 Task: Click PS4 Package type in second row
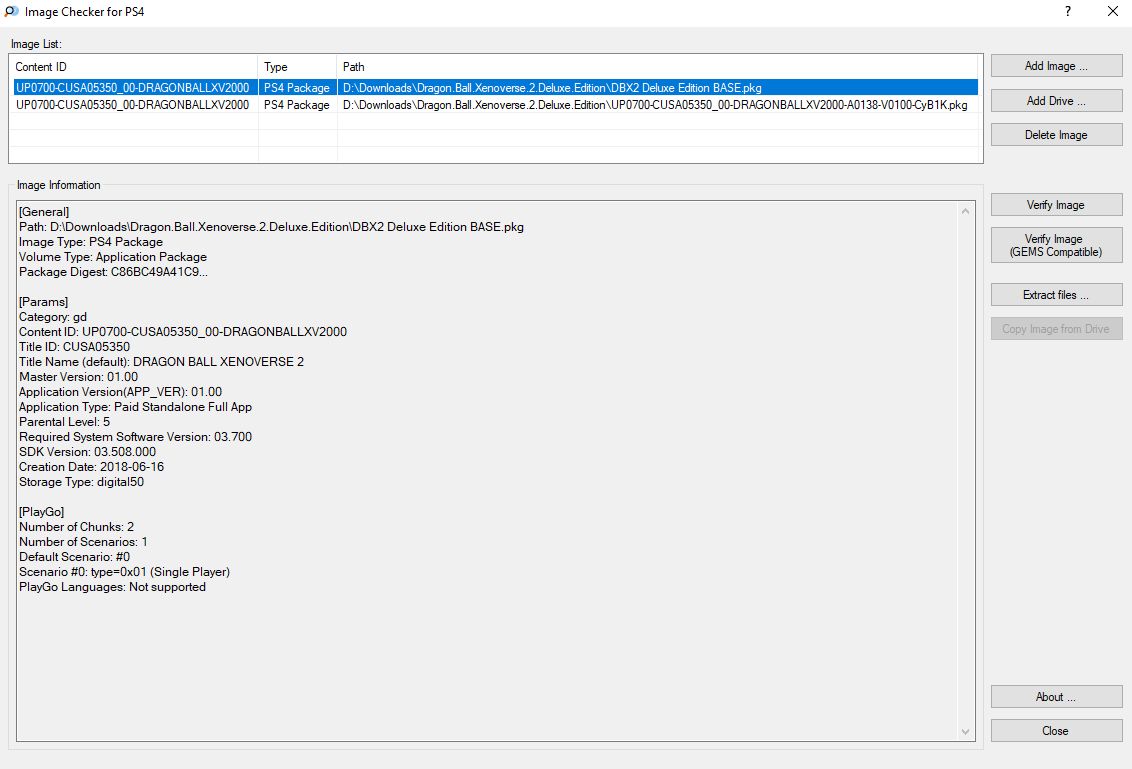297,105
